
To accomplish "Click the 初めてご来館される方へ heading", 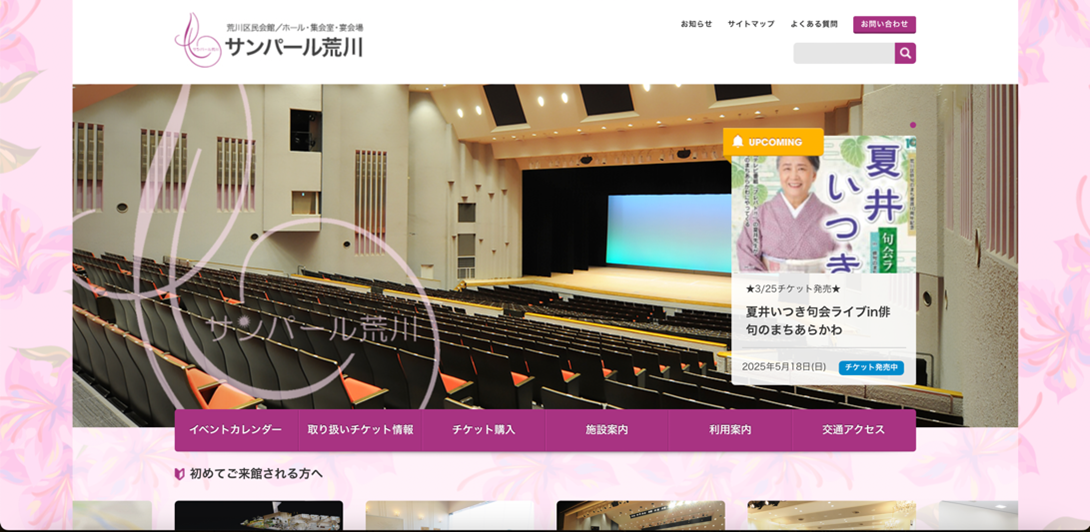I will tap(256, 474).
